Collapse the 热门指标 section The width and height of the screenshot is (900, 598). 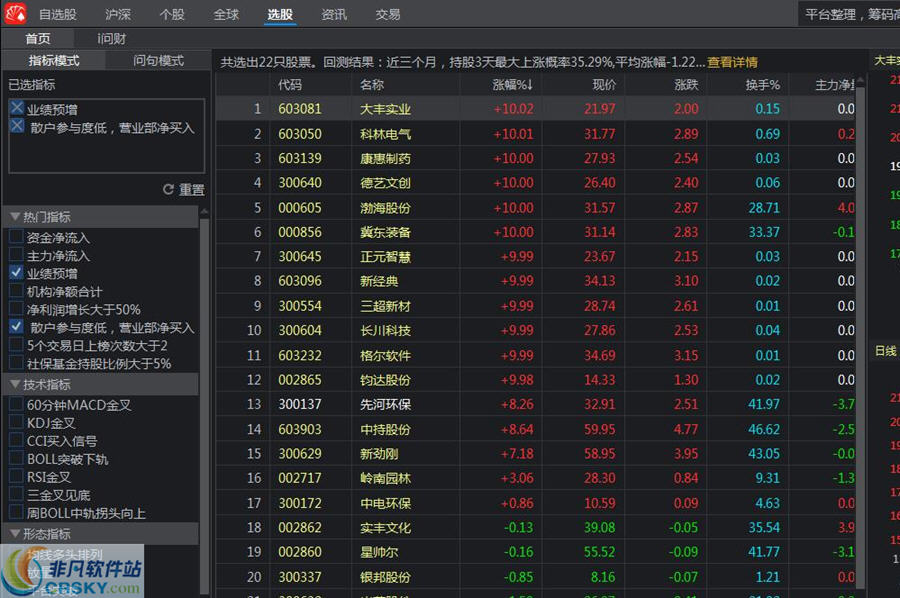click(x=15, y=217)
